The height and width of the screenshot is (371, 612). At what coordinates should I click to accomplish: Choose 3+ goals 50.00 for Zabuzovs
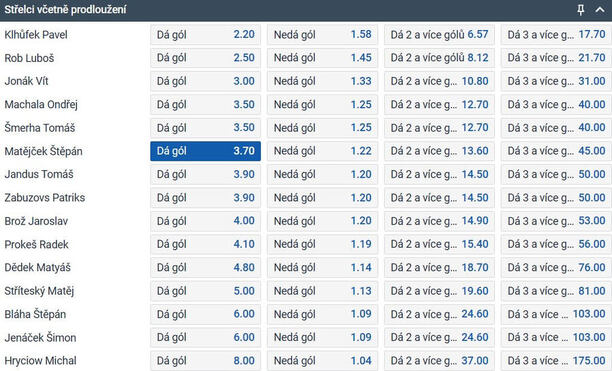point(556,197)
